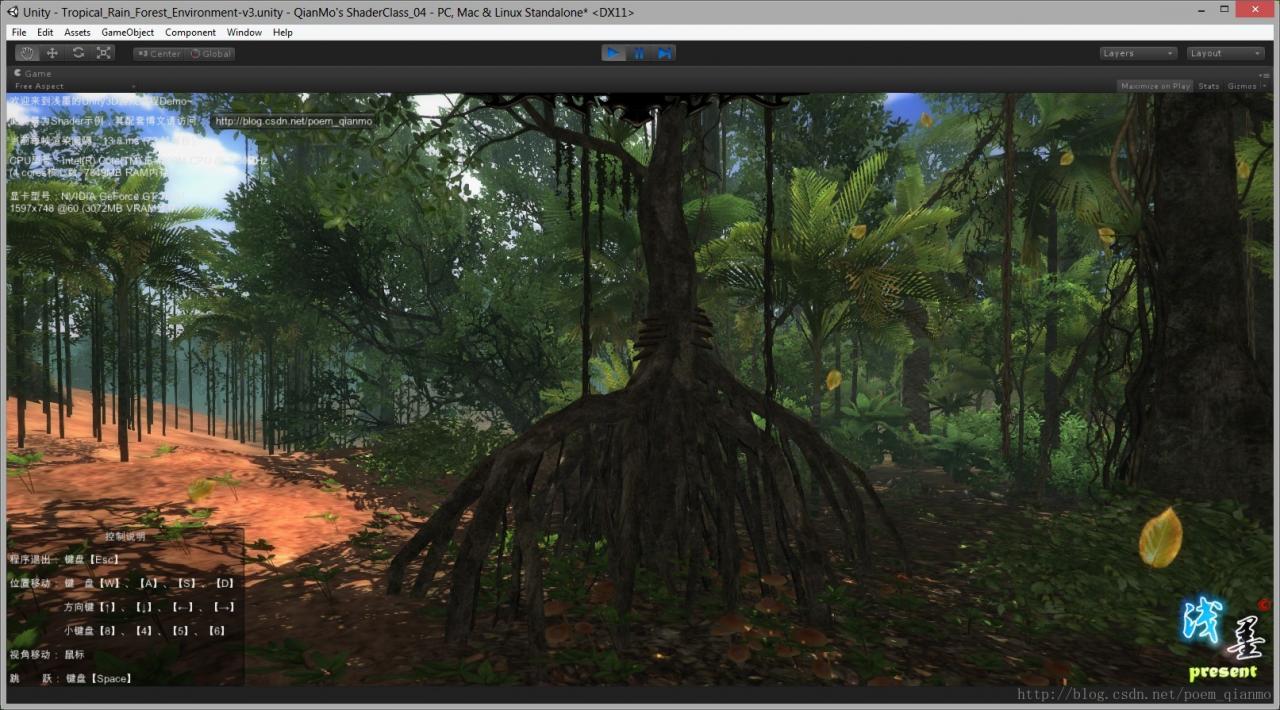The width and height of the screenshot is (1280, 710).
Task: Select the Rotate tool
Action: coord(78,53)
